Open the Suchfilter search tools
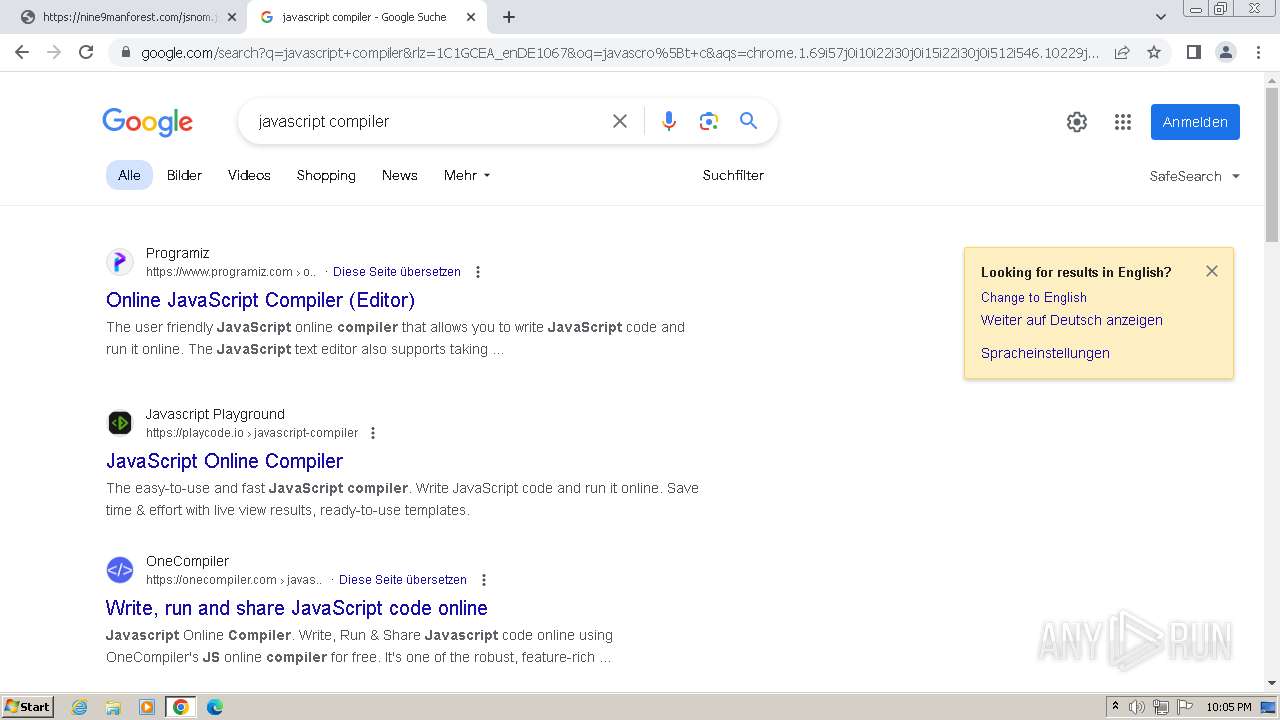 pyautogui.click(x=733, y=175)
